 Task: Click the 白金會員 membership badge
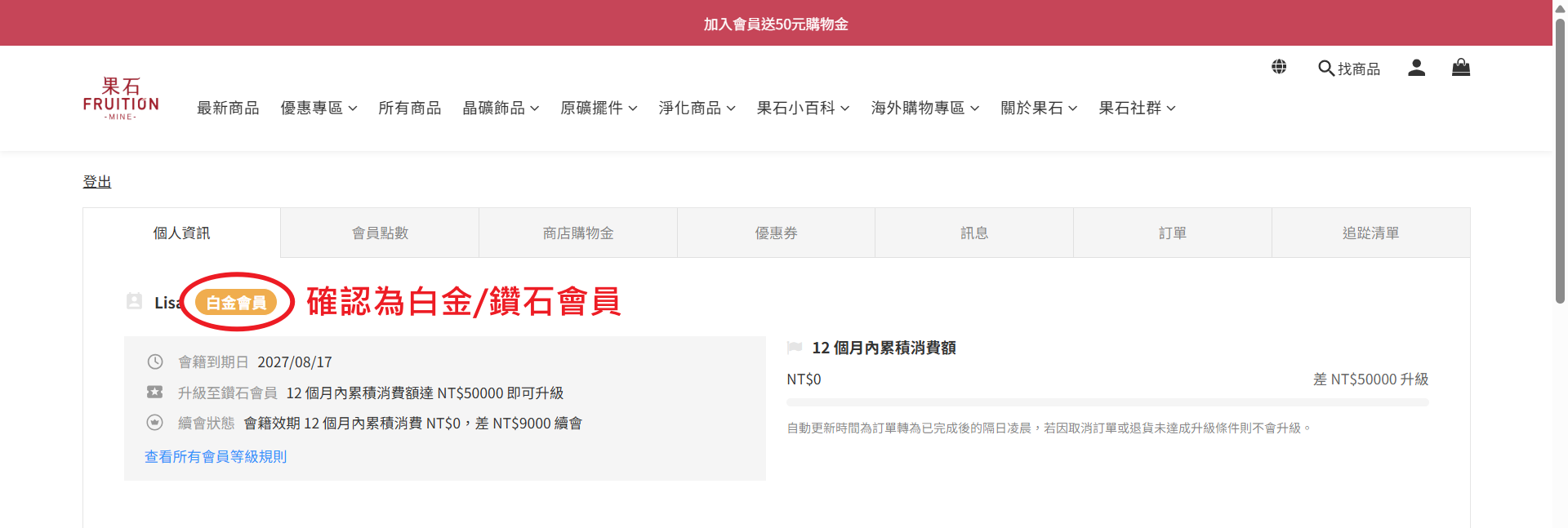(x=236, y=303)
